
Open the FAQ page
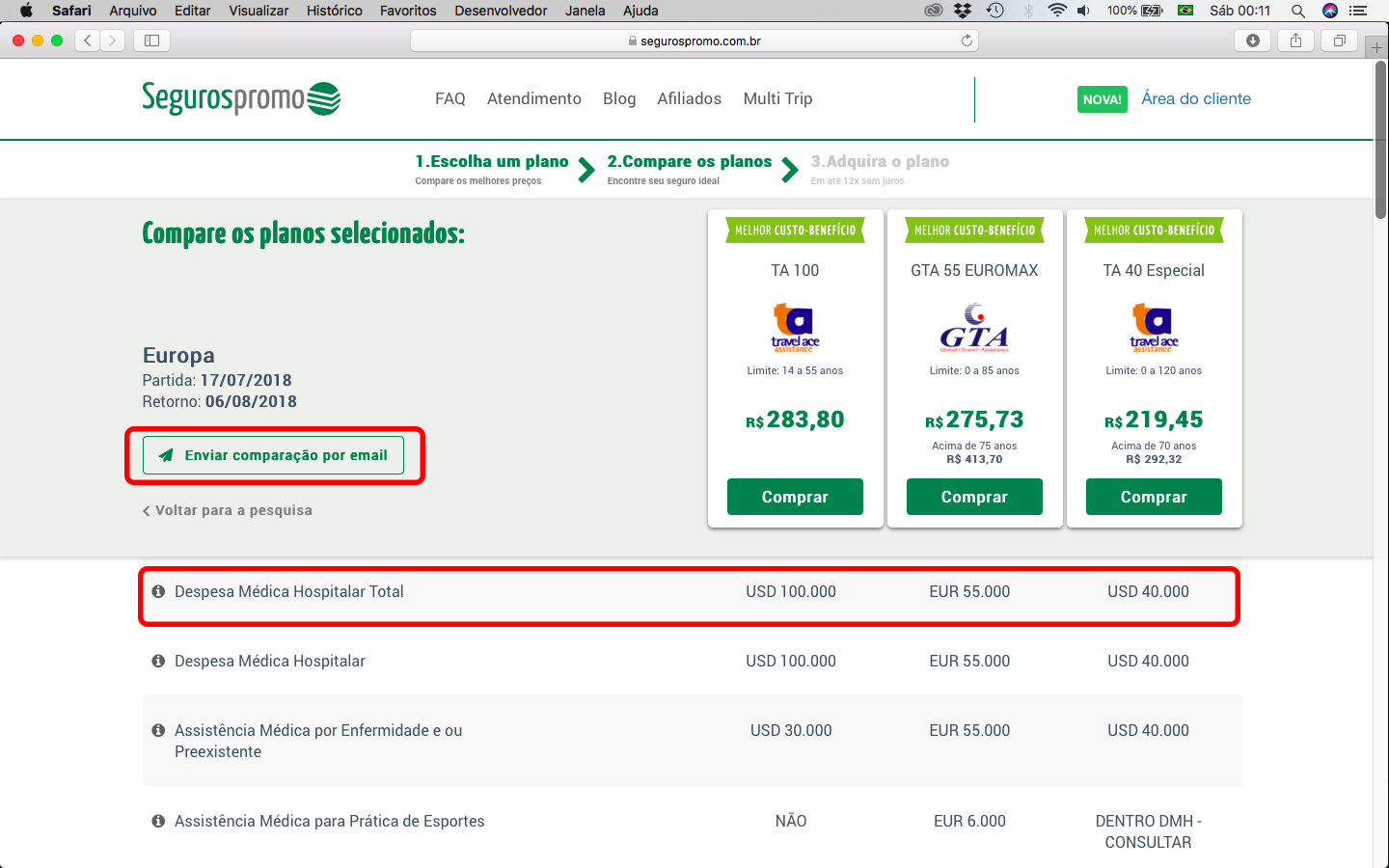(x=450, y=98)
